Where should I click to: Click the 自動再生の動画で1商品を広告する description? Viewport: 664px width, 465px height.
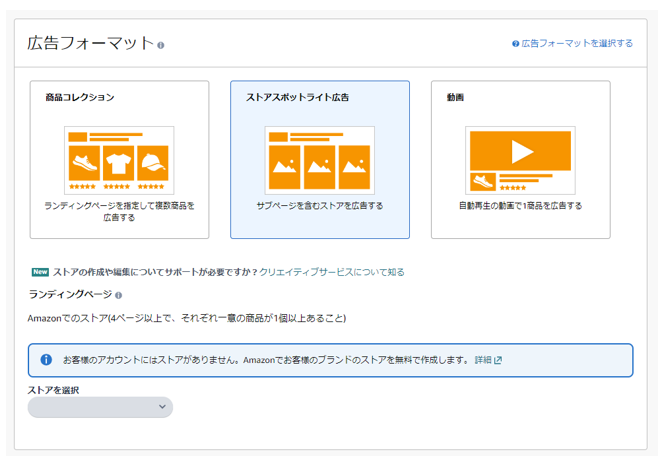(520, 206)
